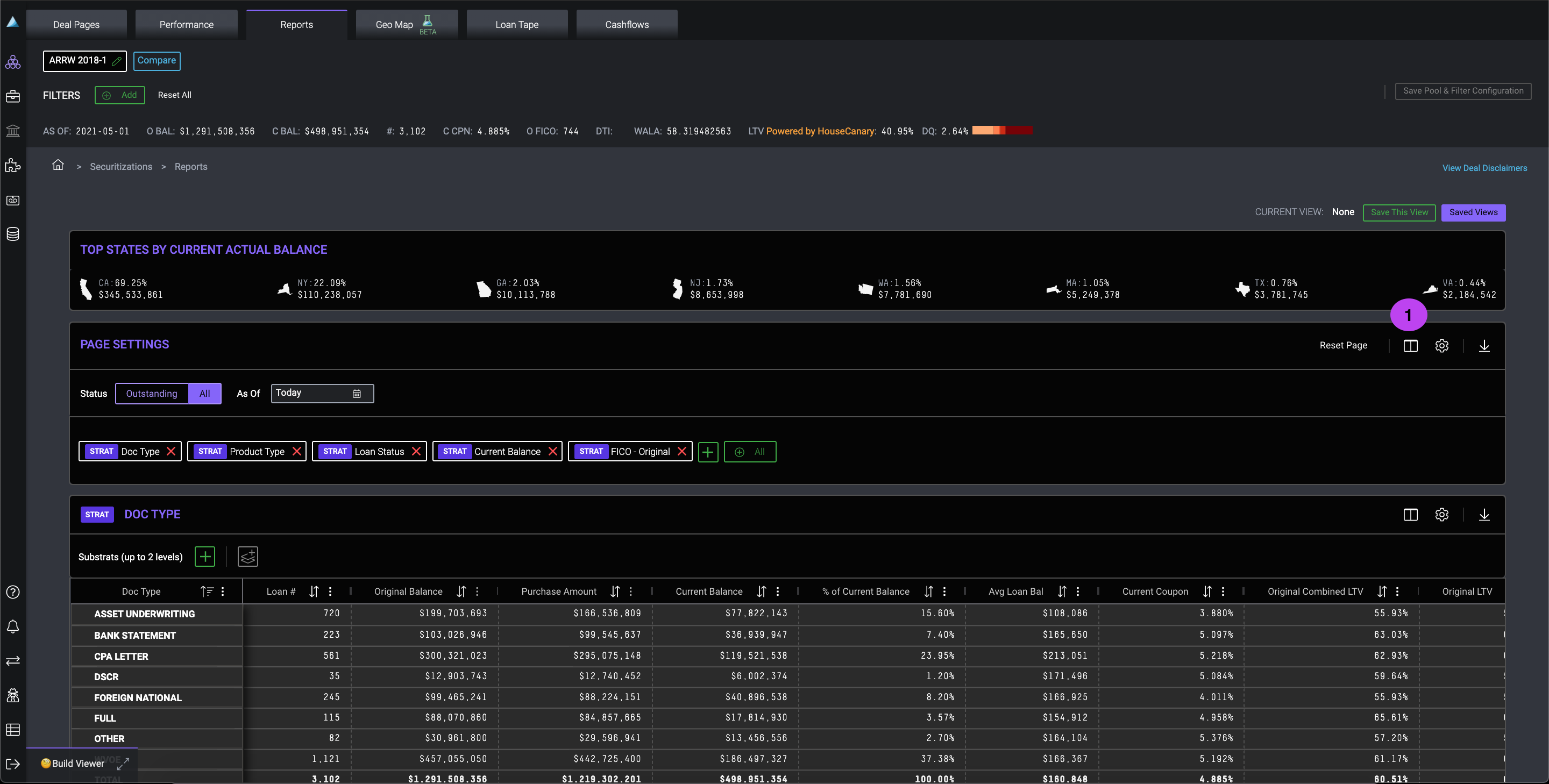Click the Page Settings gear icon
This screenshot has width=1549, height=784.
(1441, 346)
